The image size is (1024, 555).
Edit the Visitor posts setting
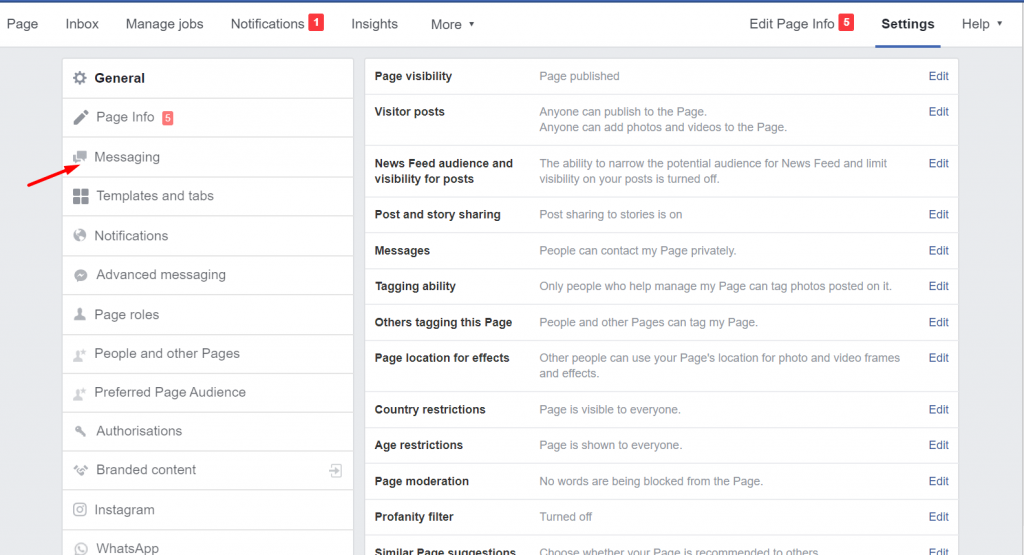tap(938, 112)
